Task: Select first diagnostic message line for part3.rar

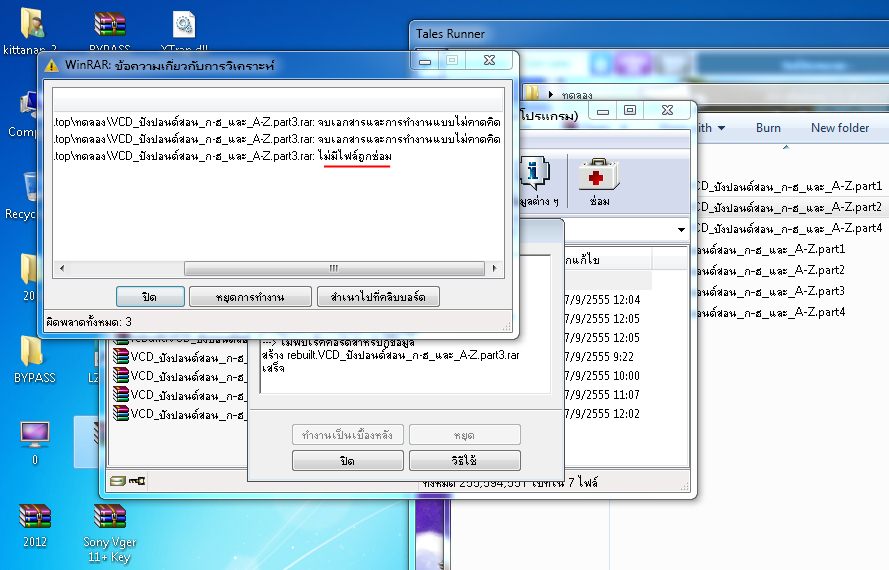Action: coord(278,122)
